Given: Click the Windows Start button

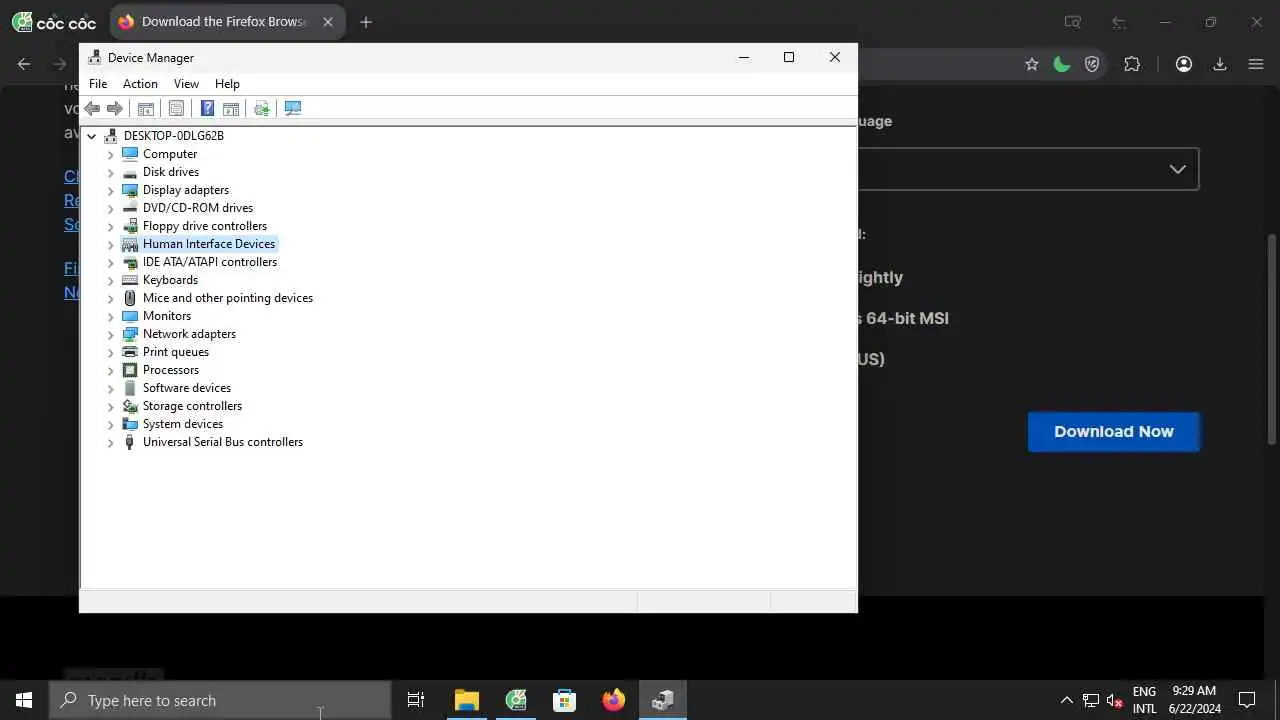Looking at the screenshot, I should [24, 700].
